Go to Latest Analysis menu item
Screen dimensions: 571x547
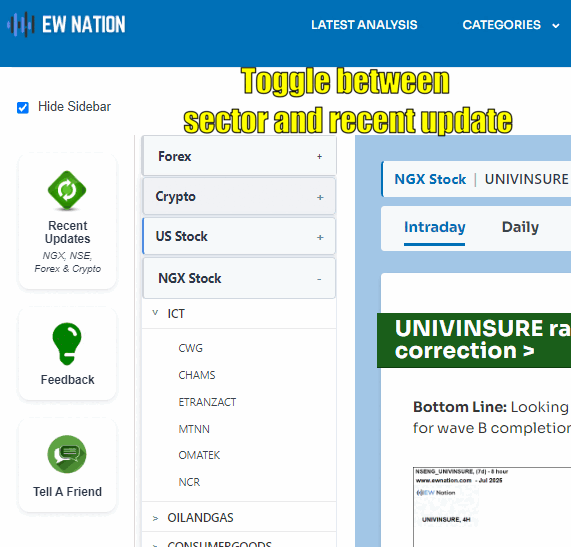point(364,25)
